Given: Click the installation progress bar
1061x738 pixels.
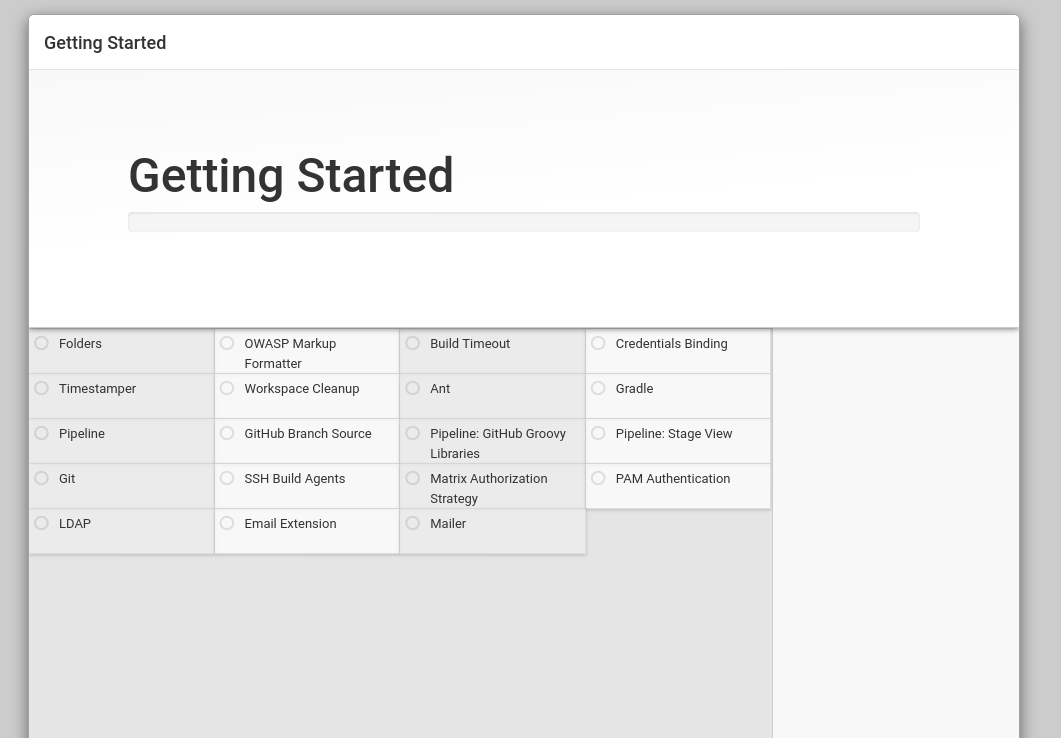Looking at the screenshot, I should coord(523,222).
